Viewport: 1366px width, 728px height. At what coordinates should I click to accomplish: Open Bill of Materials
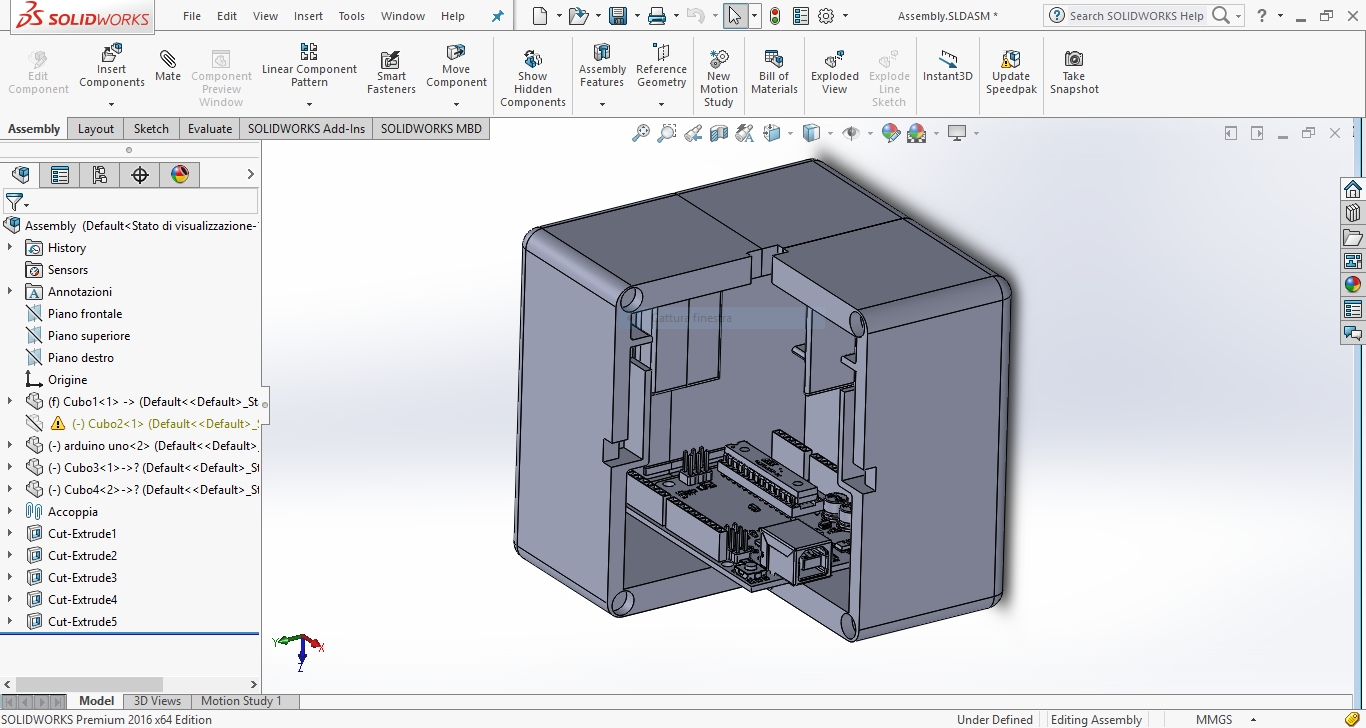click(x=774, y=70)
